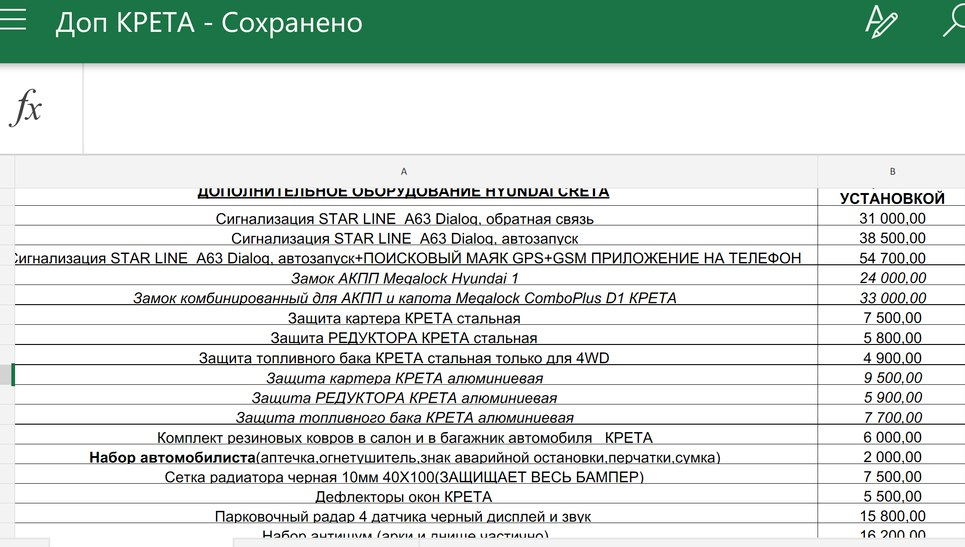Open the hamburger menu
The height and width of the screenshot is (547, 965).
click(x=12, y=20)
